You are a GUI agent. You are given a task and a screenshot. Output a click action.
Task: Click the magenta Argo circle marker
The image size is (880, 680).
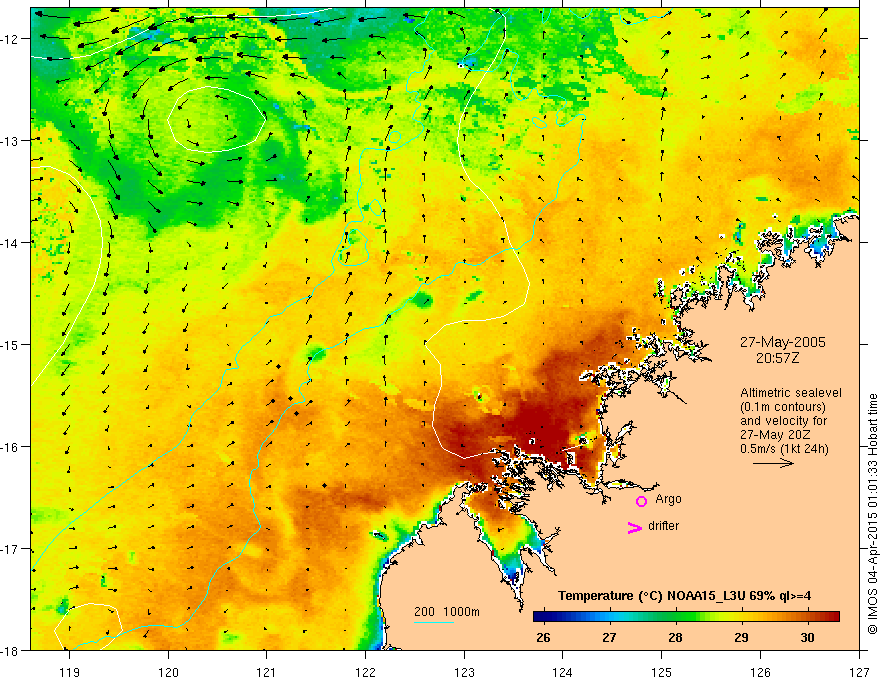point(641,501)
